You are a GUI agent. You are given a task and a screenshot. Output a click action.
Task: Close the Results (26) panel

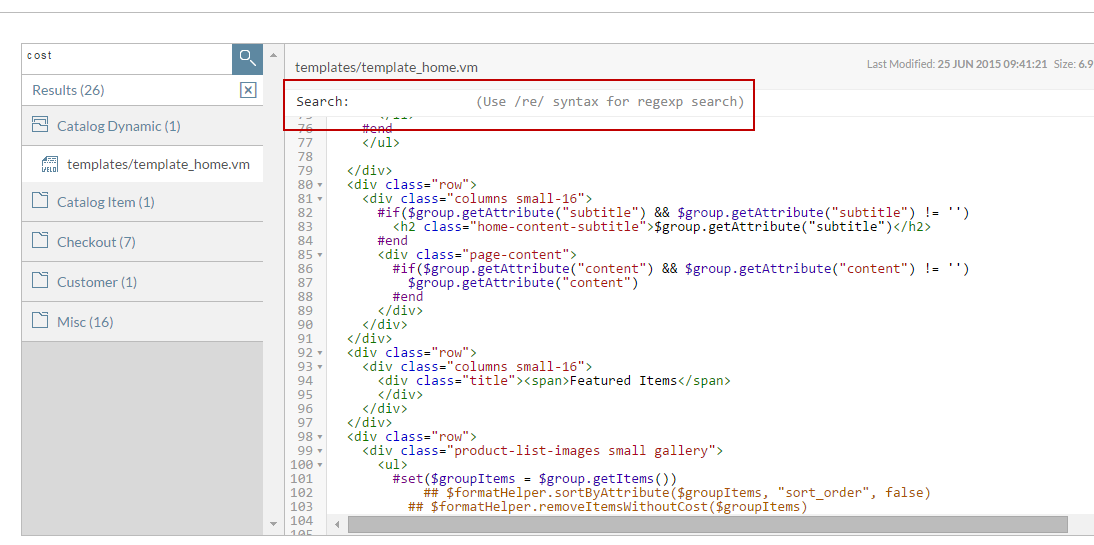(248, 90)
